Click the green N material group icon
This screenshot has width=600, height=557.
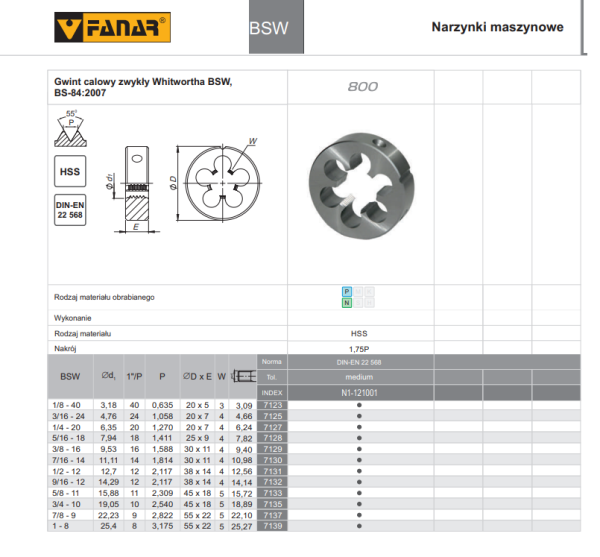click(347, 303)
